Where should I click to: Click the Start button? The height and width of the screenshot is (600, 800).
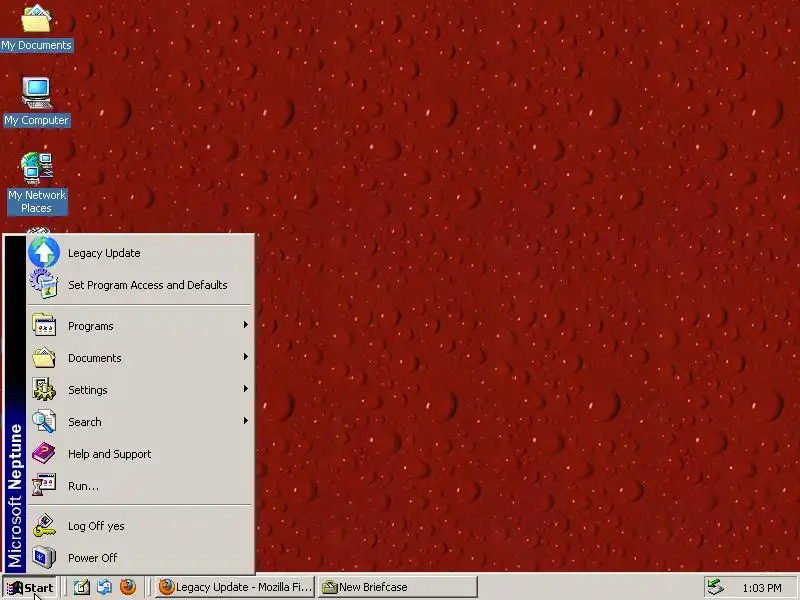[29, 588]
